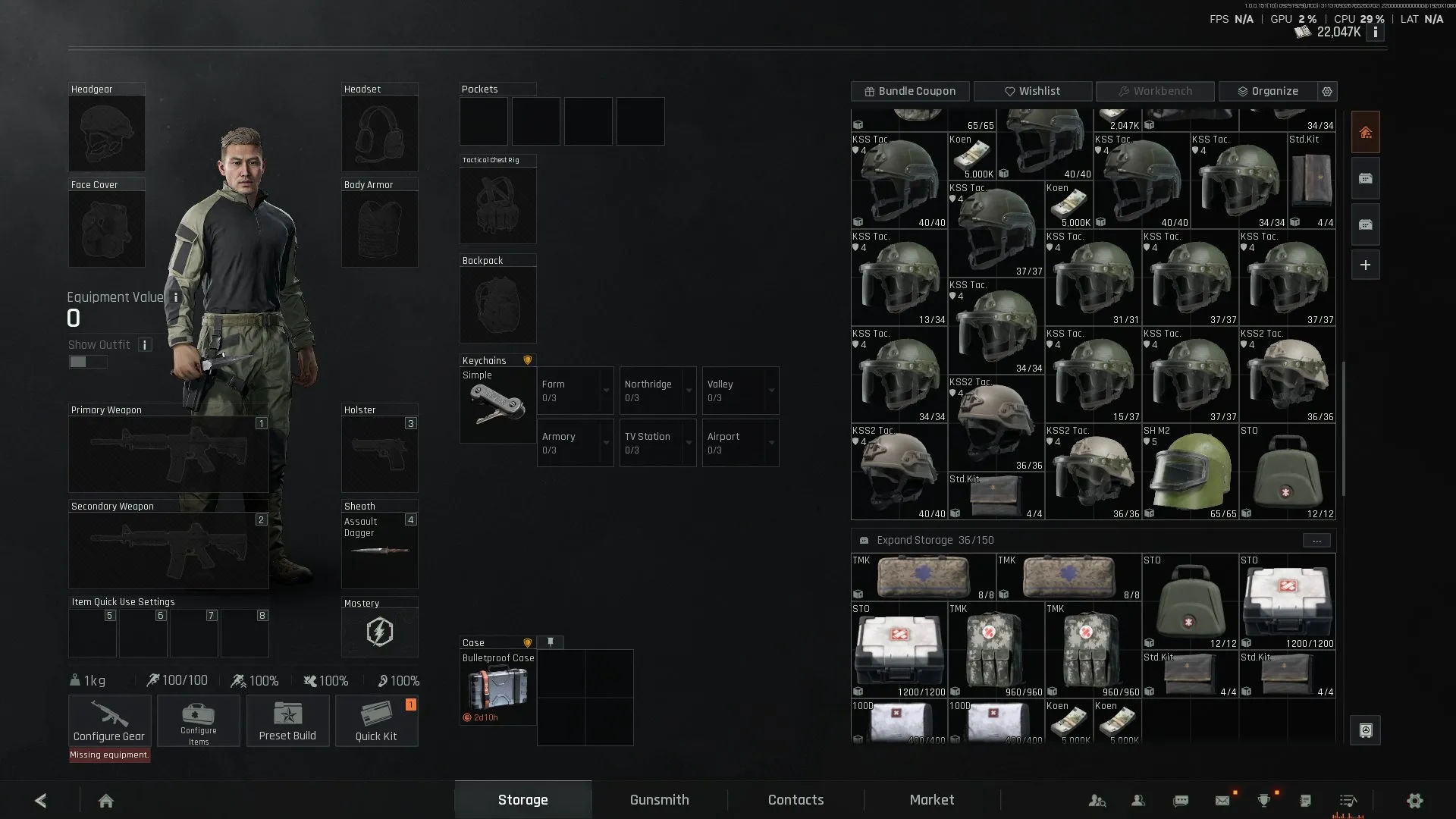Open the home storage tab icon
This screenshot has width=1456, height=819.
(1365, 133)
